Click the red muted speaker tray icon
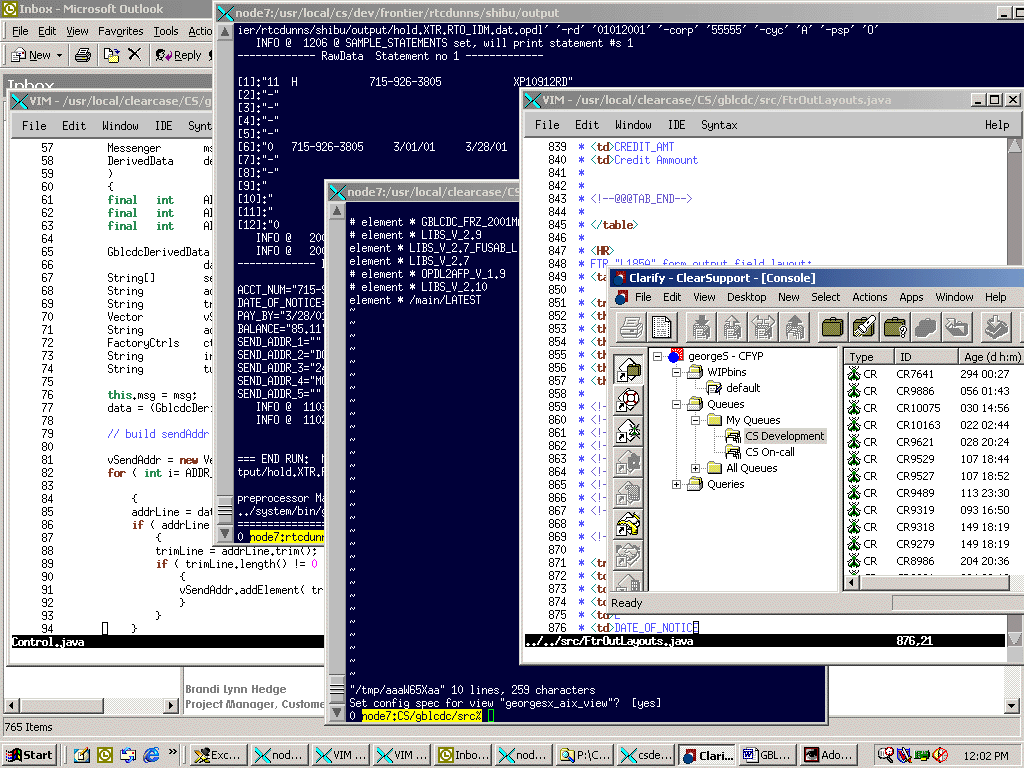Screen dimensions: 1024x768 click(941, 755)
